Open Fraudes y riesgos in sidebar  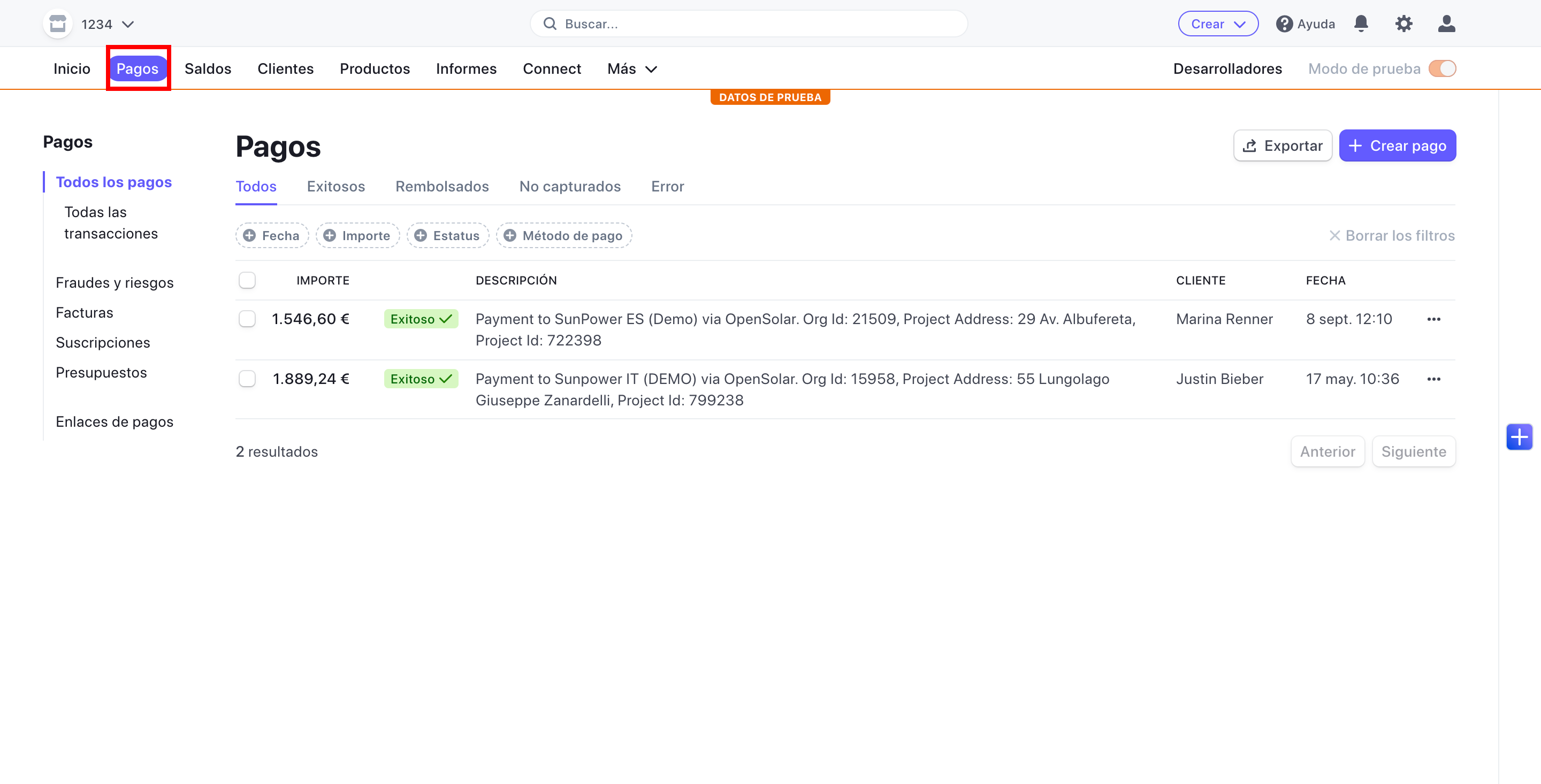click(115, 283)
